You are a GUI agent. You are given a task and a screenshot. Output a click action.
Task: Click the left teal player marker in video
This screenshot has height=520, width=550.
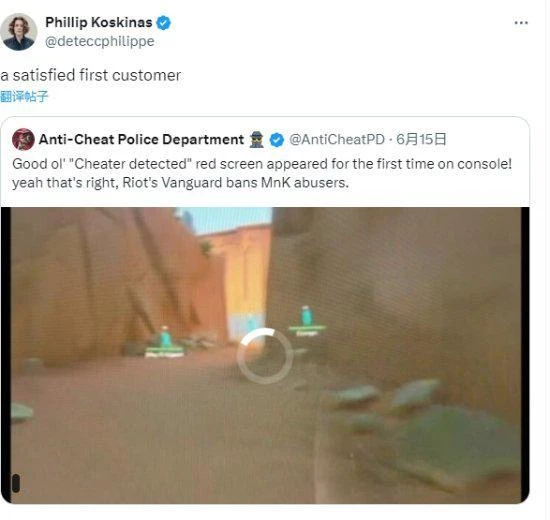click(165, 342)
